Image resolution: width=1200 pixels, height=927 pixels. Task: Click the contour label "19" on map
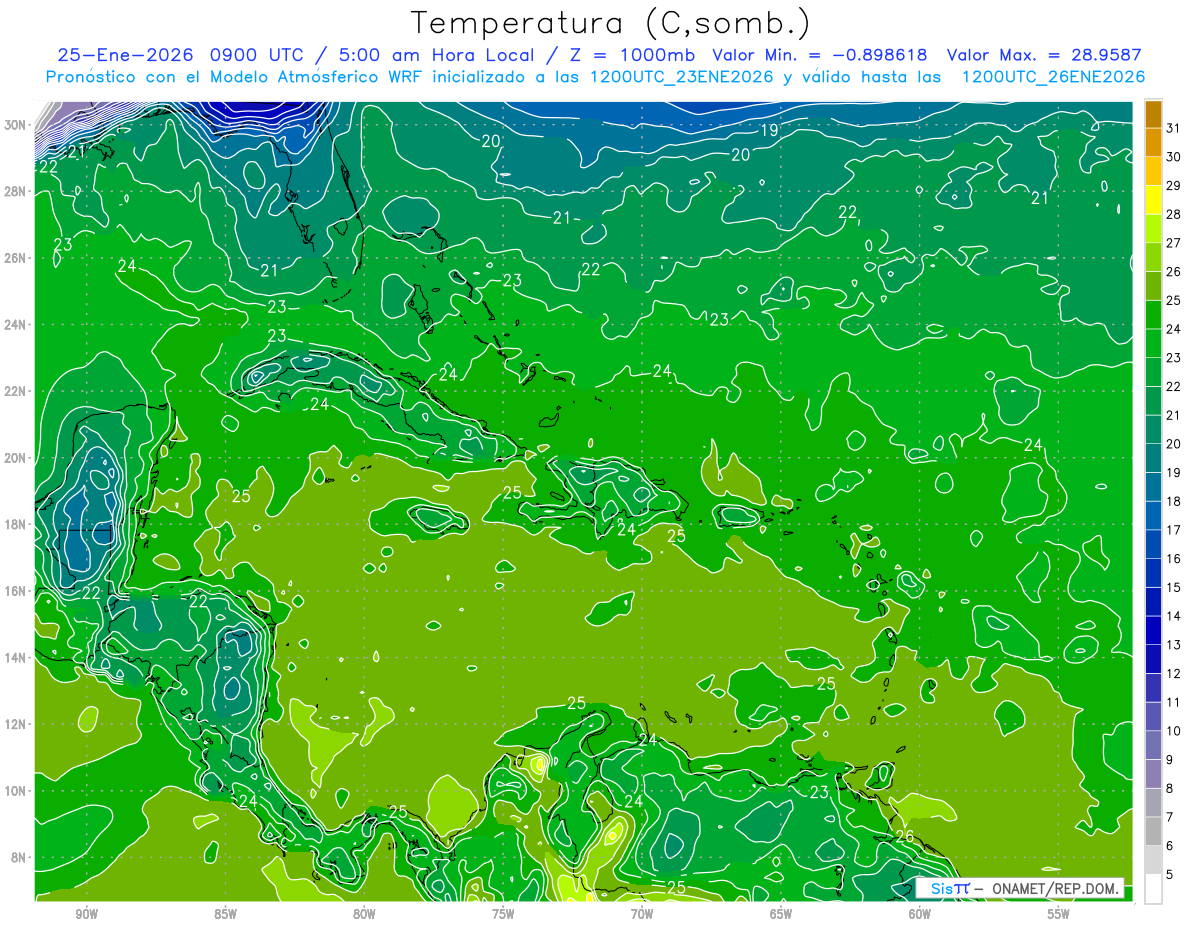[769, 130]
